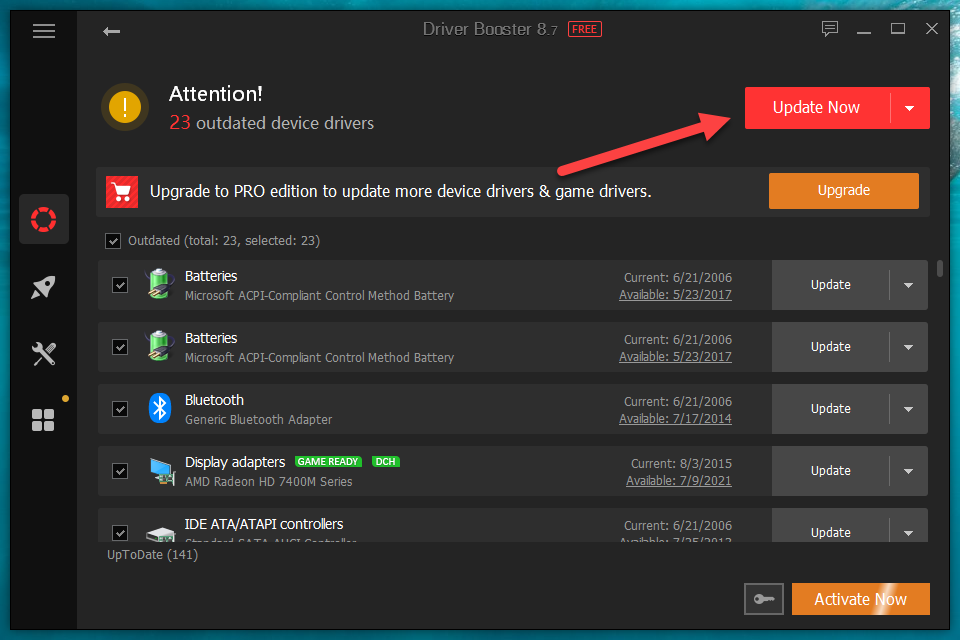
Task: Uncheck the Bluetooth driver checkbox
Action: [120, 409]
